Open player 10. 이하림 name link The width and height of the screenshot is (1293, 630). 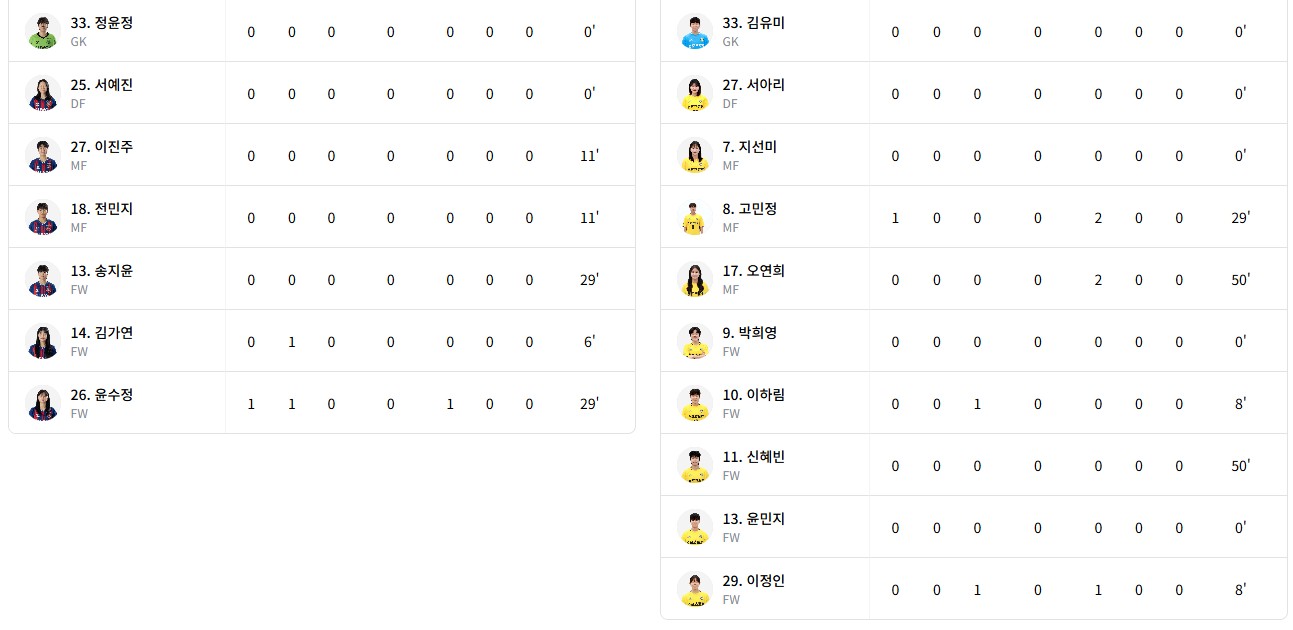tap(753, 395)
